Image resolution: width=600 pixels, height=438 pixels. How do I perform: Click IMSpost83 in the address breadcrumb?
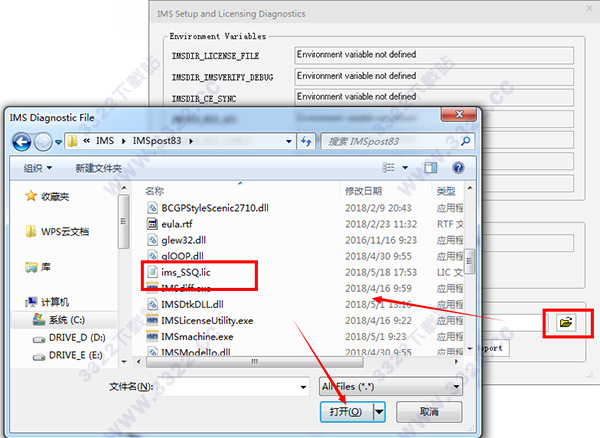click(x=157, y=141)
